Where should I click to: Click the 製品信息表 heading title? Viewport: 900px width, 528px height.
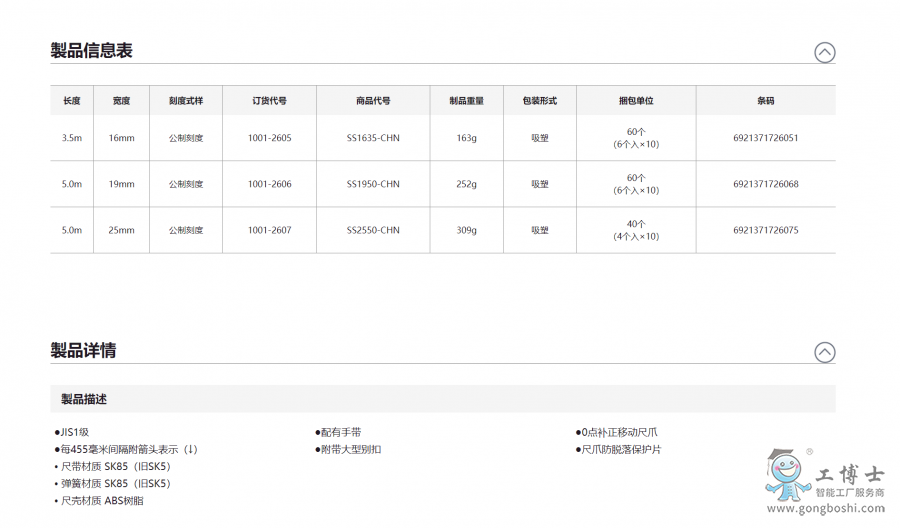pos(91,51)
